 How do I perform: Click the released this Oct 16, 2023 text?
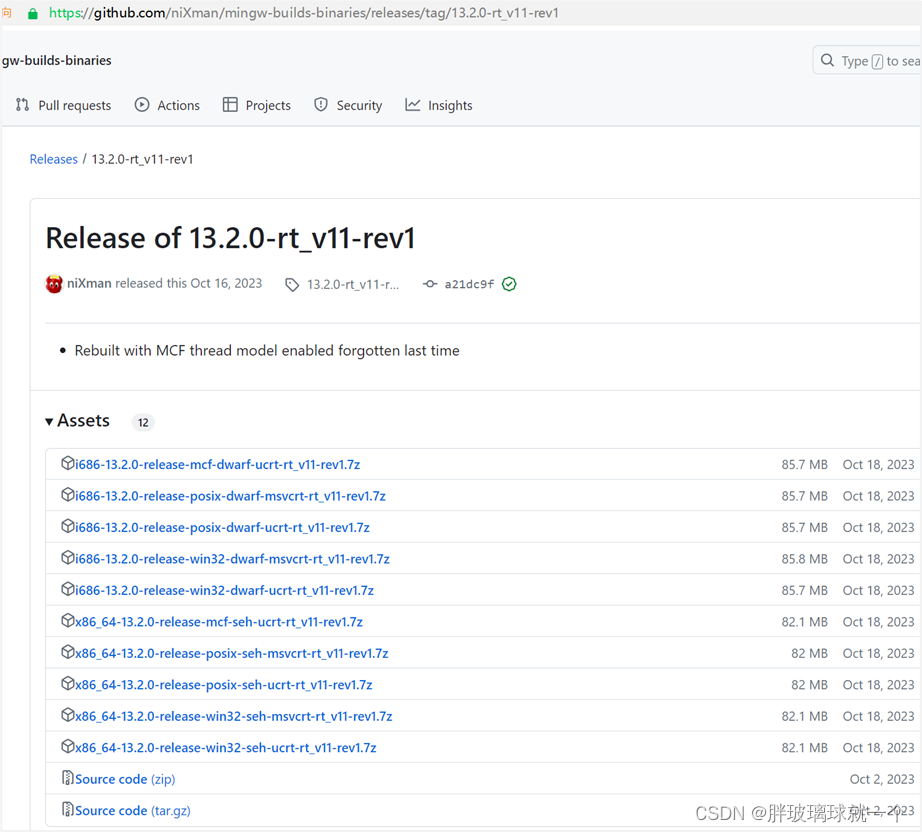(188, 283)
